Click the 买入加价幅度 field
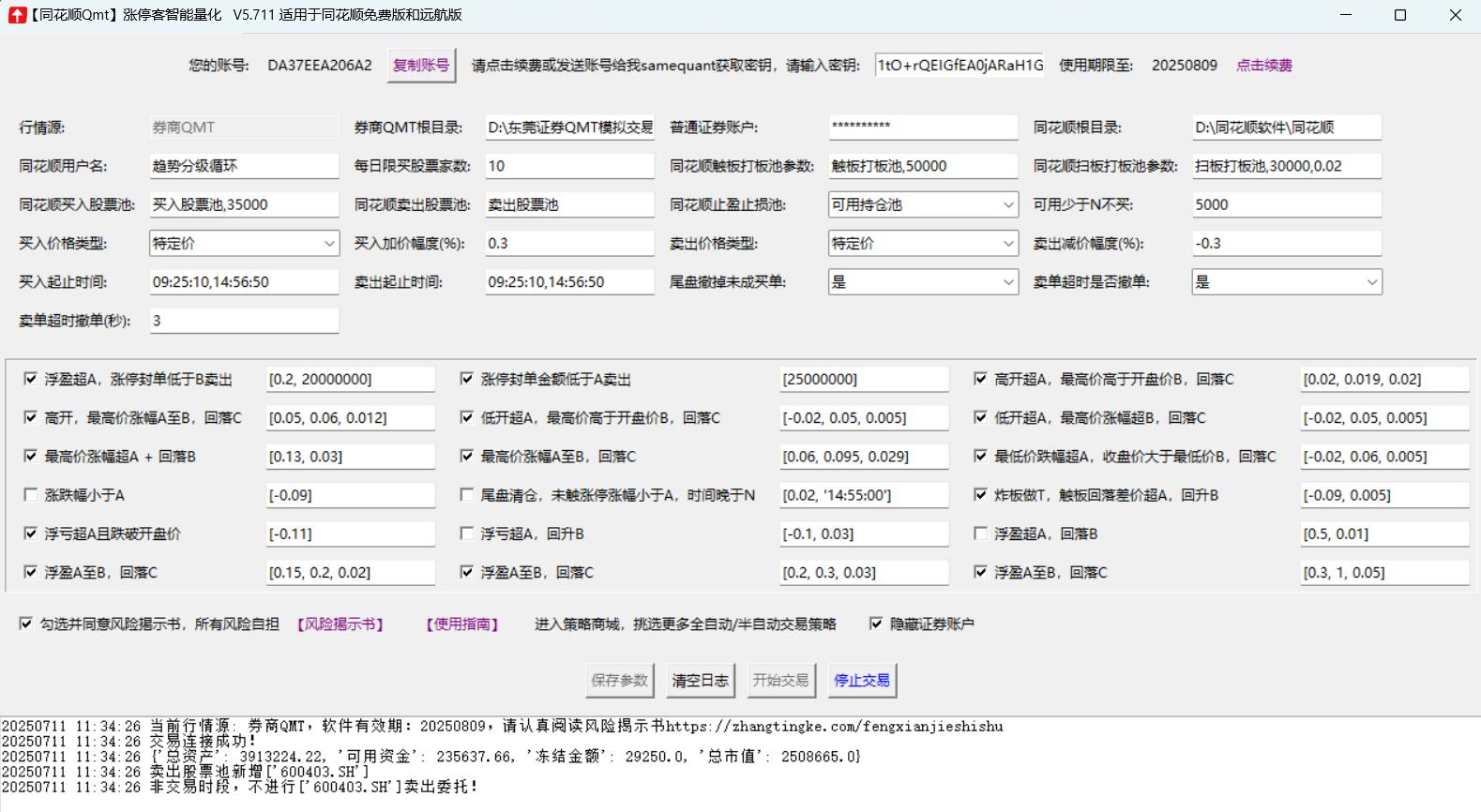 569,243
